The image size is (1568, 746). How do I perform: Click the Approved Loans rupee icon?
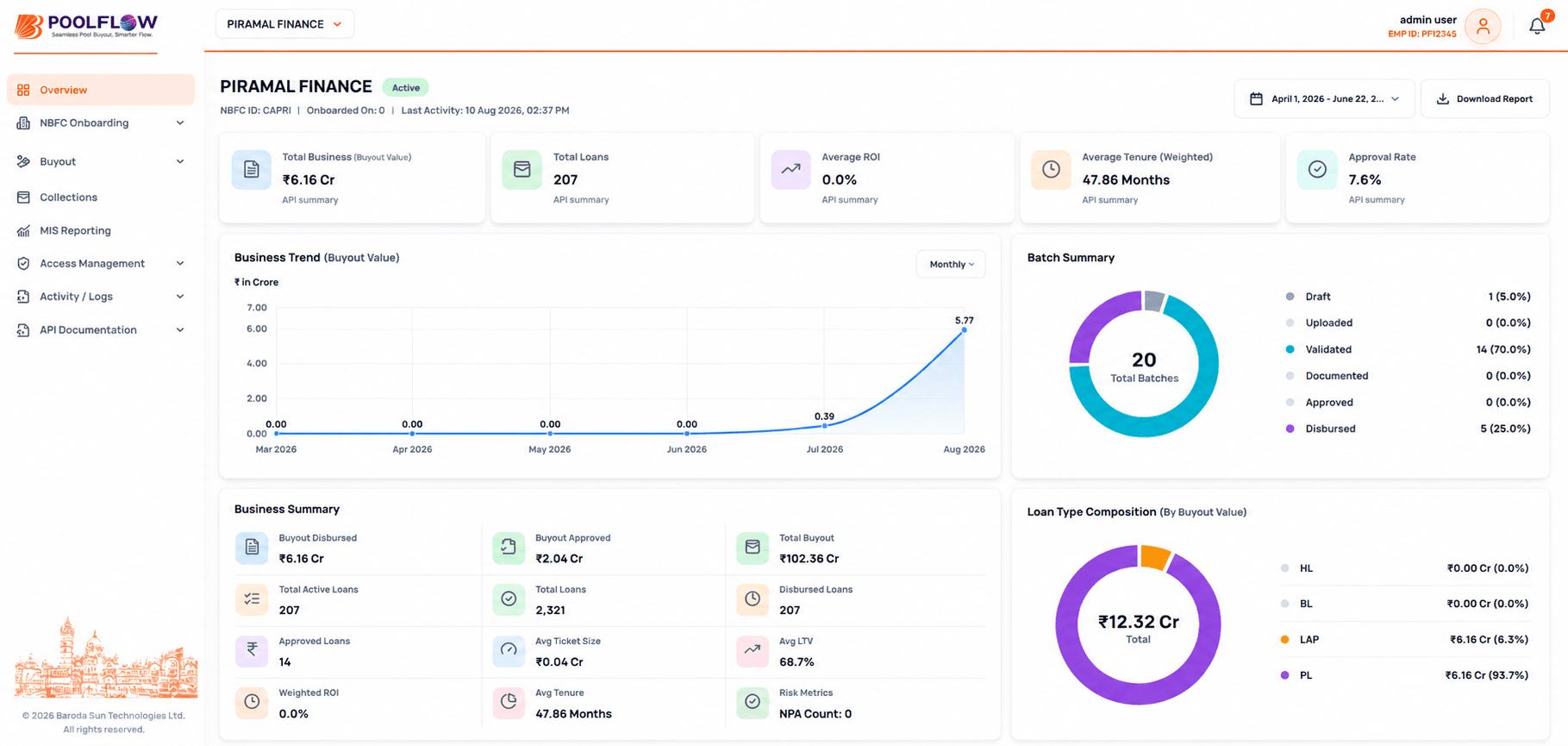coord(252,651)
